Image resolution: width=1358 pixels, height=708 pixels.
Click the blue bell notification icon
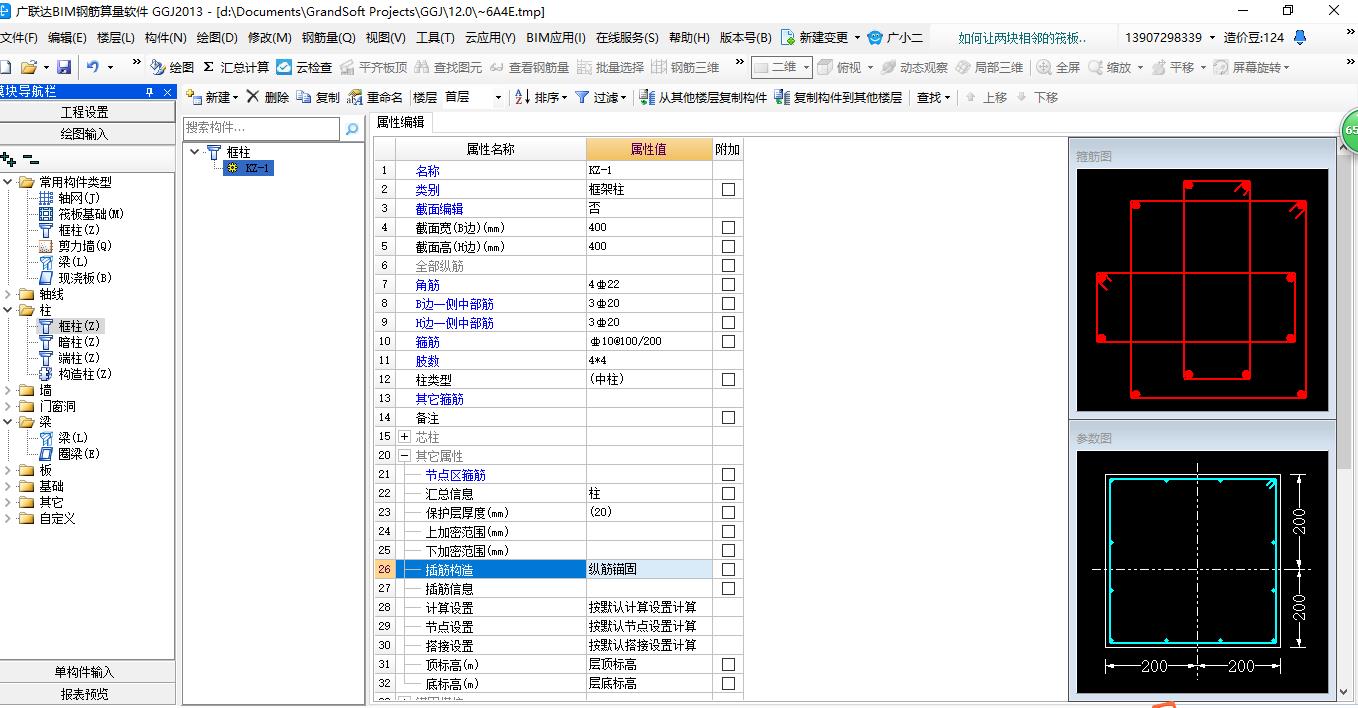tap(1300, 37)
